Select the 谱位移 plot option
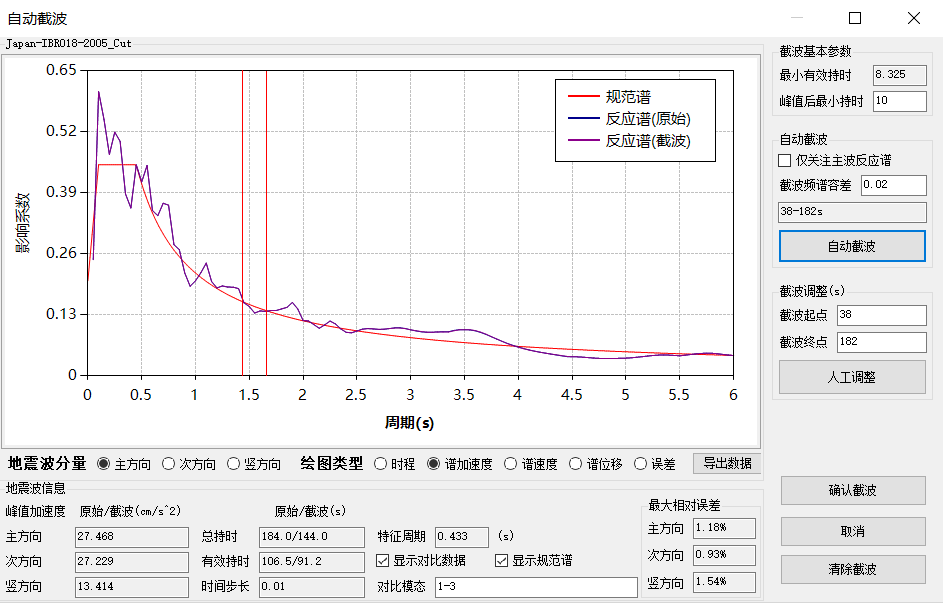This screenshot has width=943, height=603. pyautogui.click(x=576, y=464)
